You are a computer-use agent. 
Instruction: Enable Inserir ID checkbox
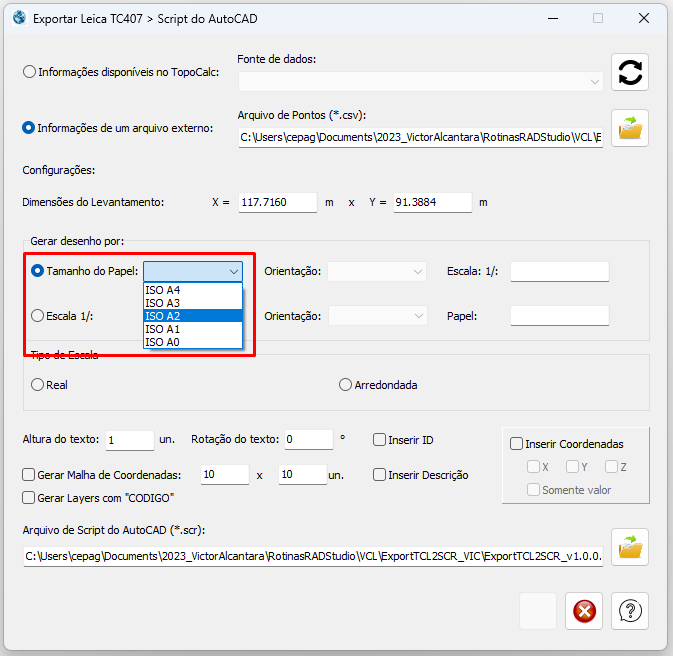pyautogui.click(x=380, y=440)
